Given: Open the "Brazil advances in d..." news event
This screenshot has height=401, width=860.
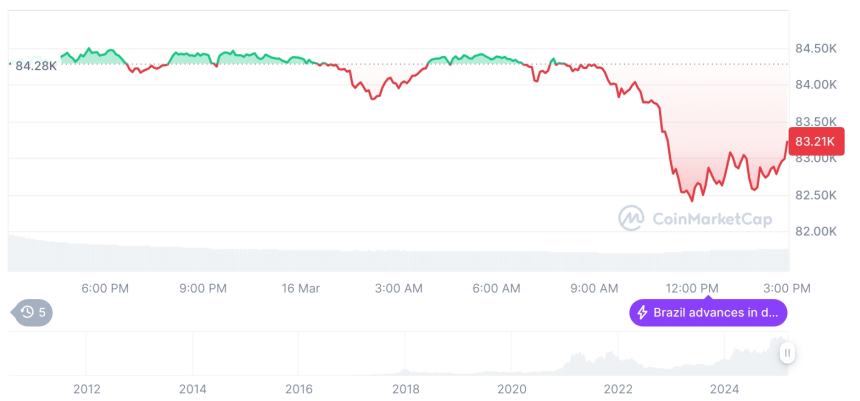Looking at the screenshot, I should pos(708,313).
